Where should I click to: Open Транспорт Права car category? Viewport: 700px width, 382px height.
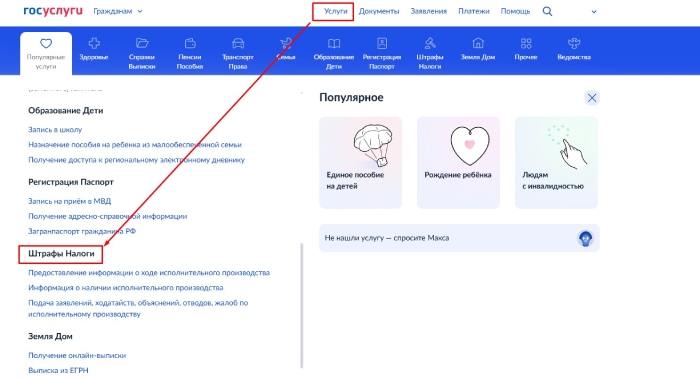point(238,54)
